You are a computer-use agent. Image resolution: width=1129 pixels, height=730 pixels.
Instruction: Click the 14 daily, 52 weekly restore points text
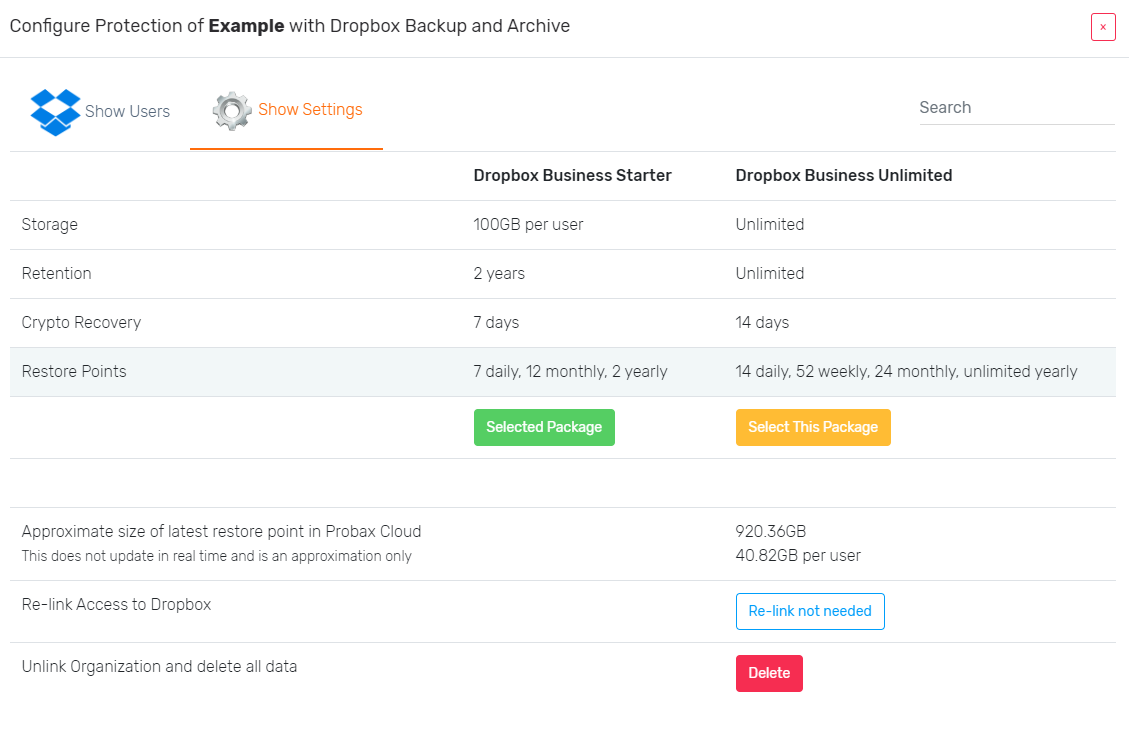pos(907,371)
